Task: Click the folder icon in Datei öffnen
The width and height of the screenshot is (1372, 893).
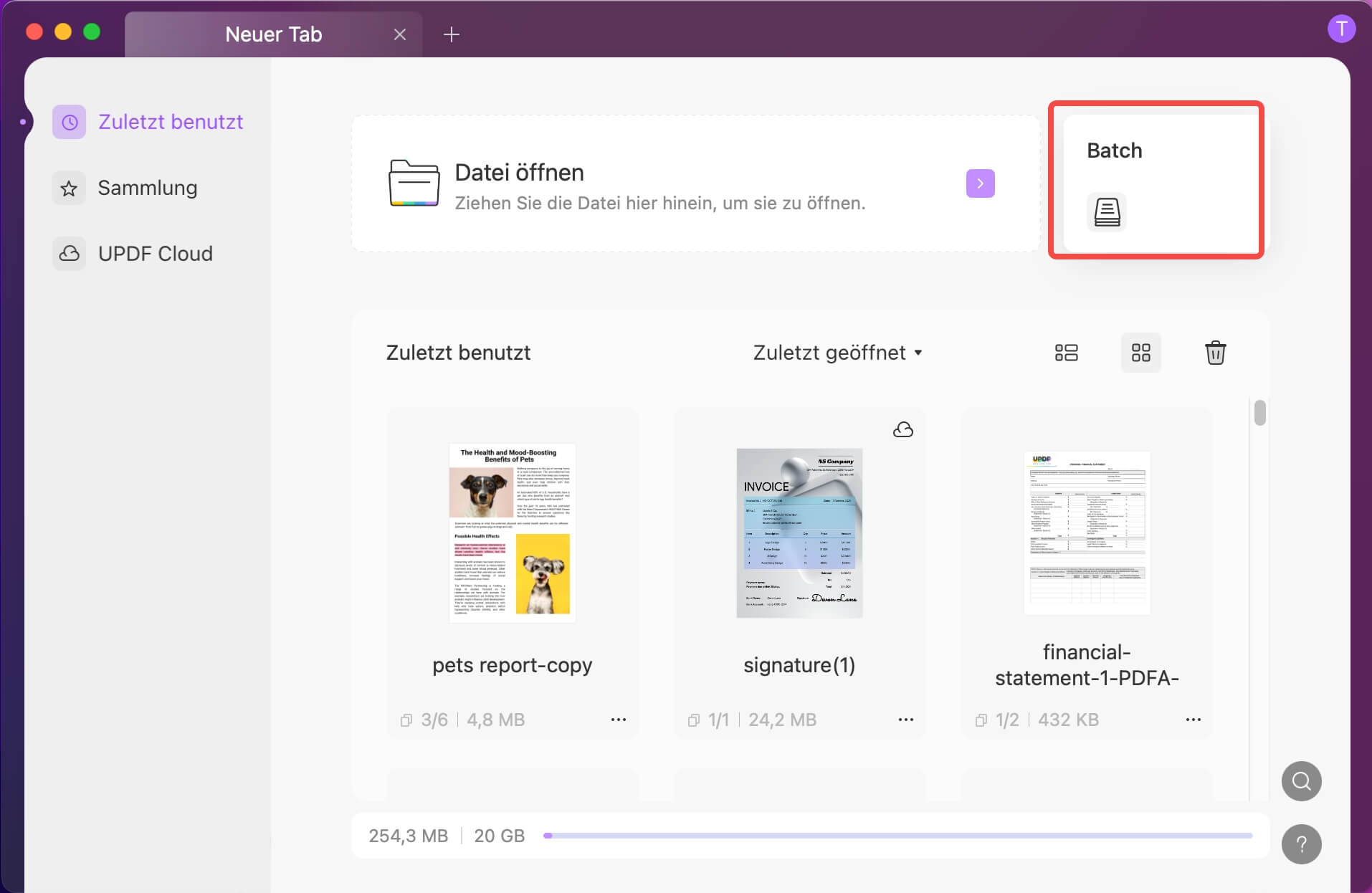Action: coord(414,183)
